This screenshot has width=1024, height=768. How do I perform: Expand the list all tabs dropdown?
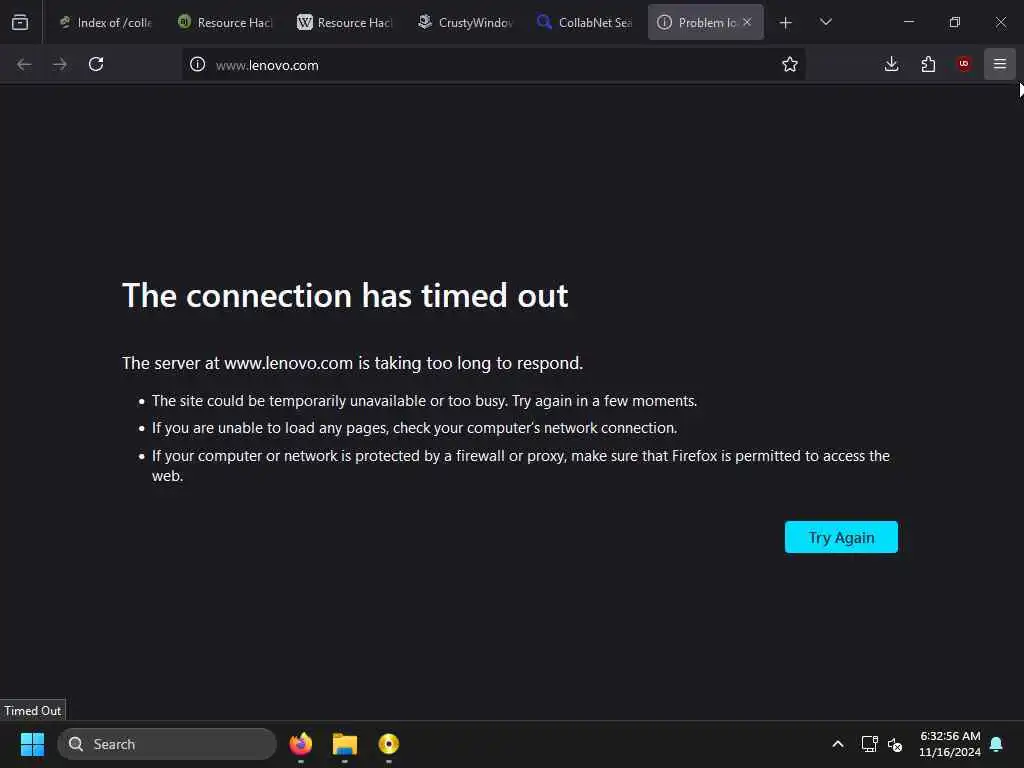pos(825,22)
